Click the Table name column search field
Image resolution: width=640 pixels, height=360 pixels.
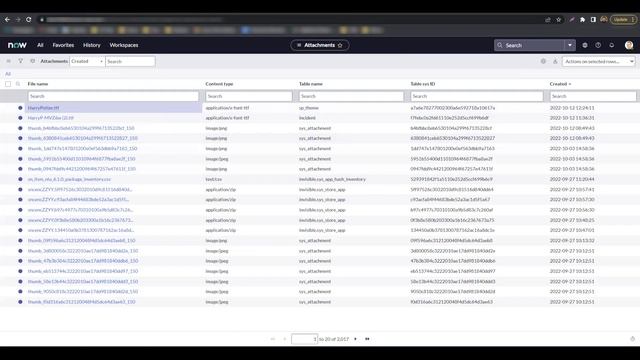point(351,96)
